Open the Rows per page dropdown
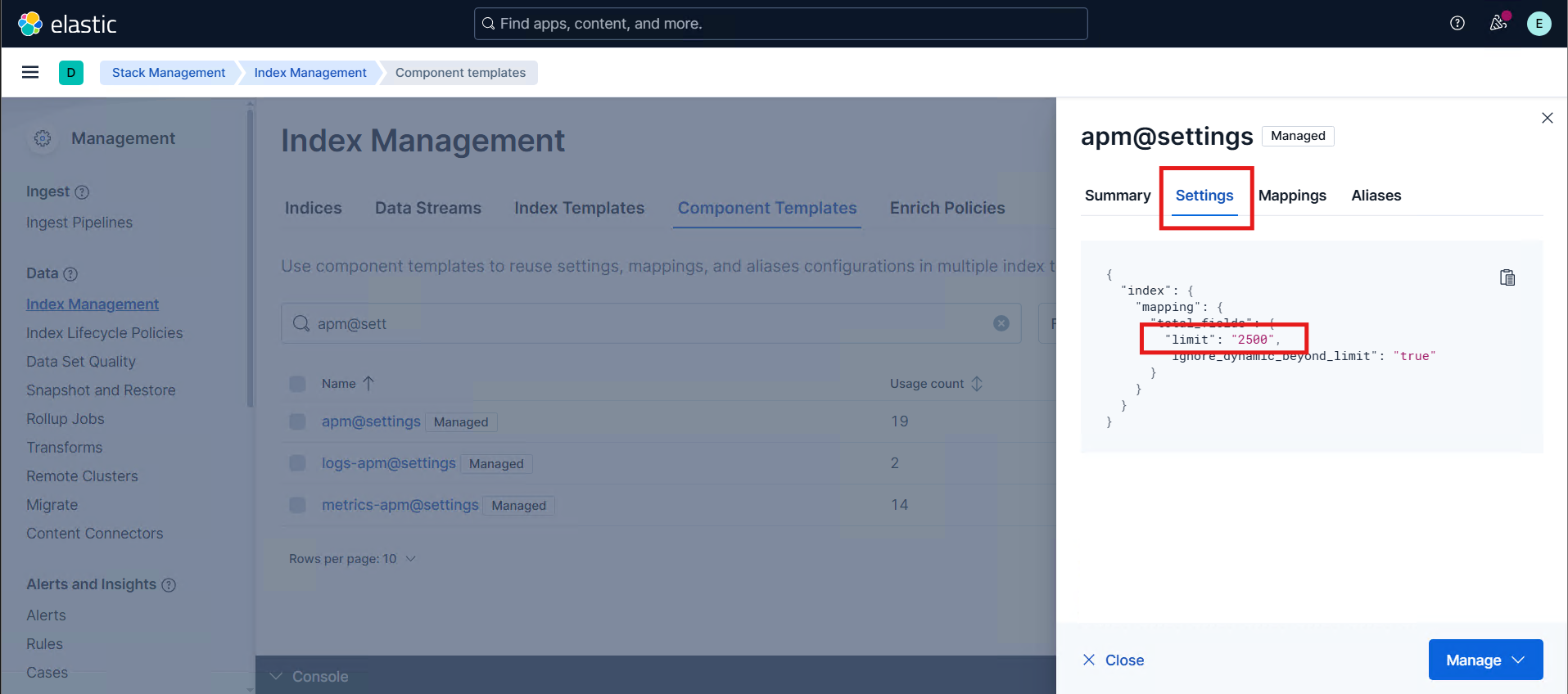Viewport: 1568px width, 694px height. [352, 559]
